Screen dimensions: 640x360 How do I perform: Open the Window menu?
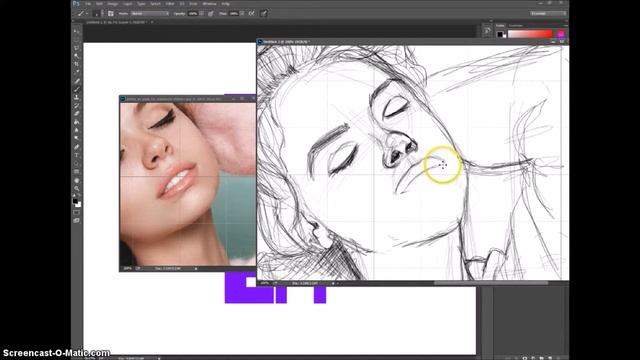coord(209,4)
